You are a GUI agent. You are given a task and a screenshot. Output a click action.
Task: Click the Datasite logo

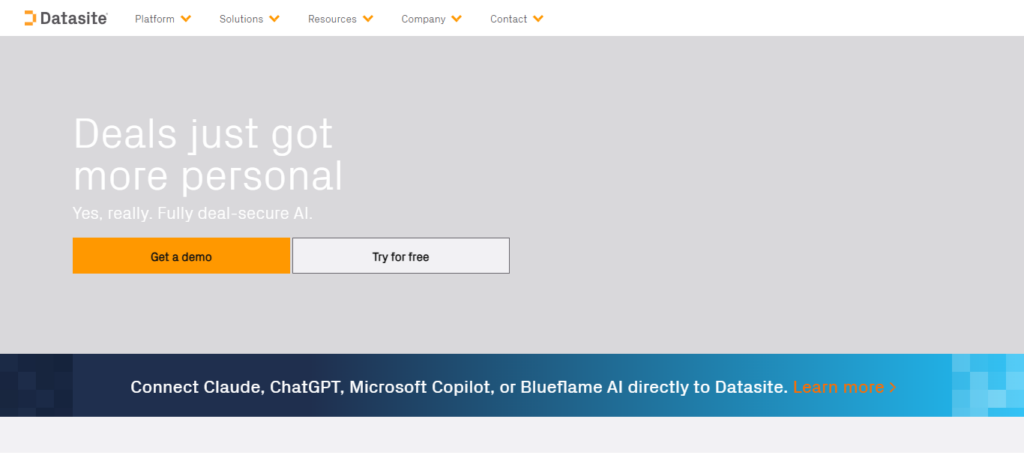tap(65, 18)
